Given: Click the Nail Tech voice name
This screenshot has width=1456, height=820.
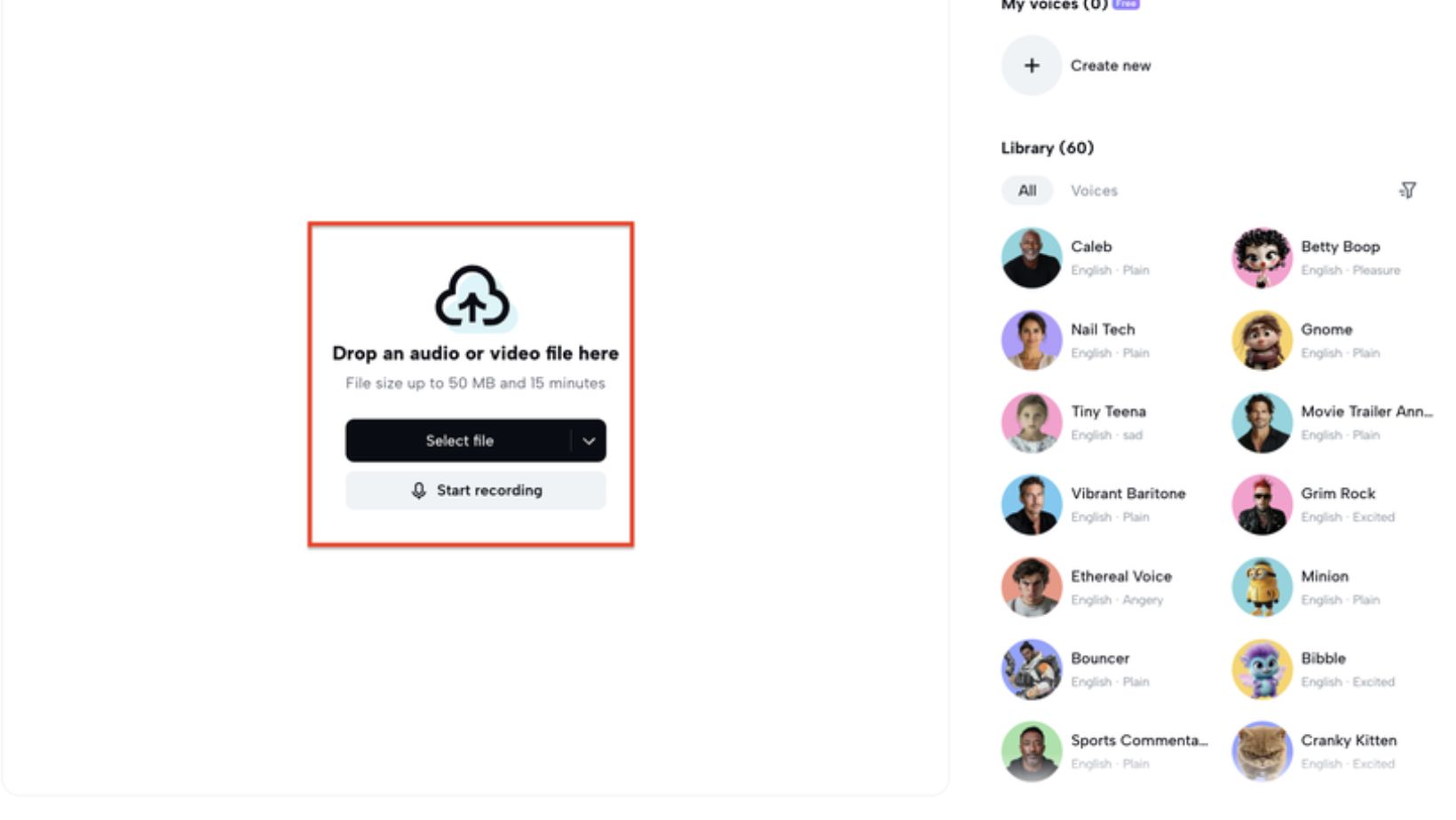Looking at the screenshot, I should (1103, 329).
